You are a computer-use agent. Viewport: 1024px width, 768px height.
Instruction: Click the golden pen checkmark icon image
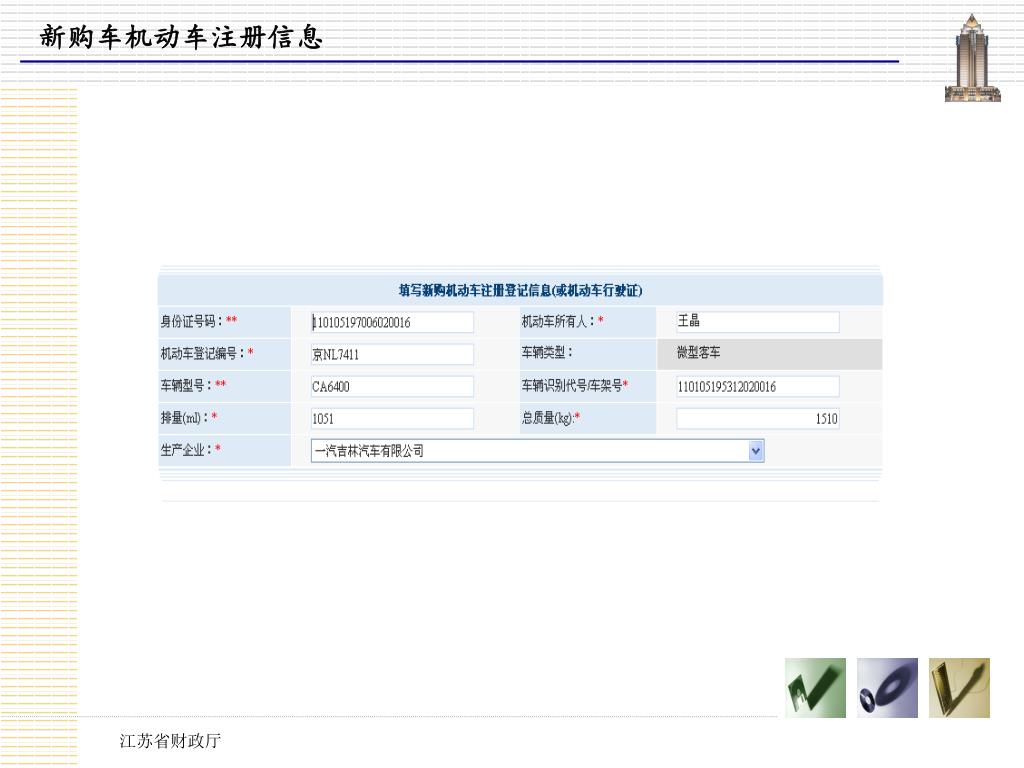959,688
